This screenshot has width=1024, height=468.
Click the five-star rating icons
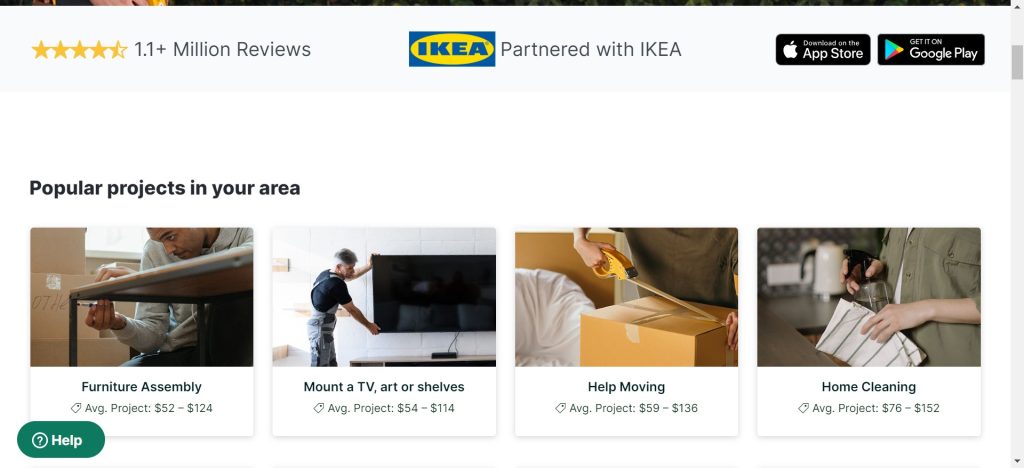tap(79, 50)
